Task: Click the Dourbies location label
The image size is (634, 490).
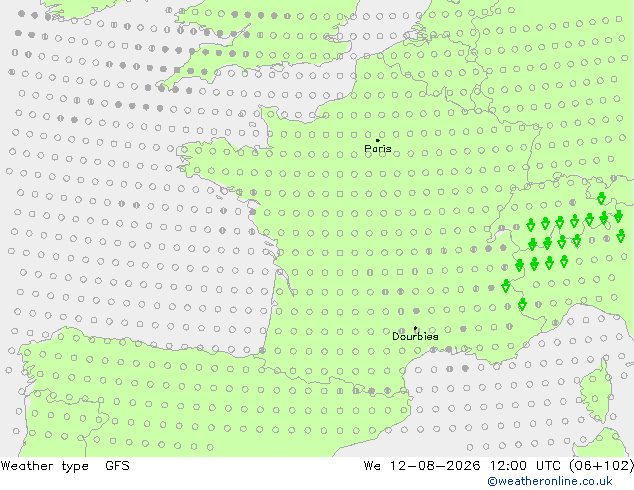Action: point(415,336)
